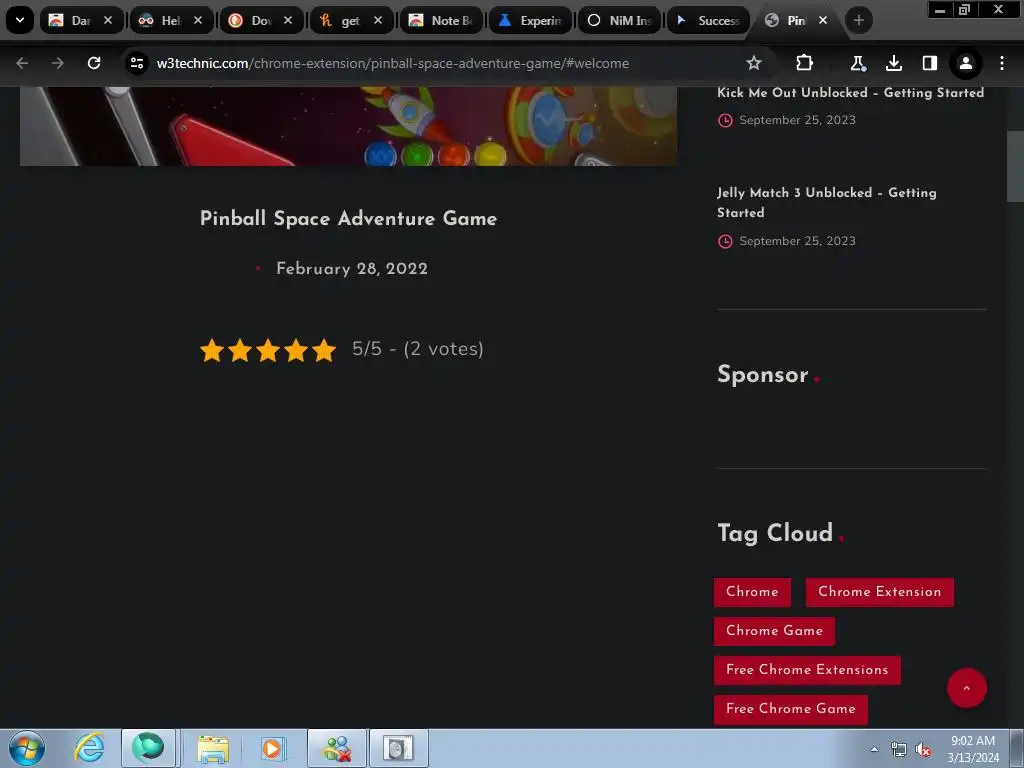
Task: Click the "Pinball Space Adventure Game" title
Action: pos(348,218)
